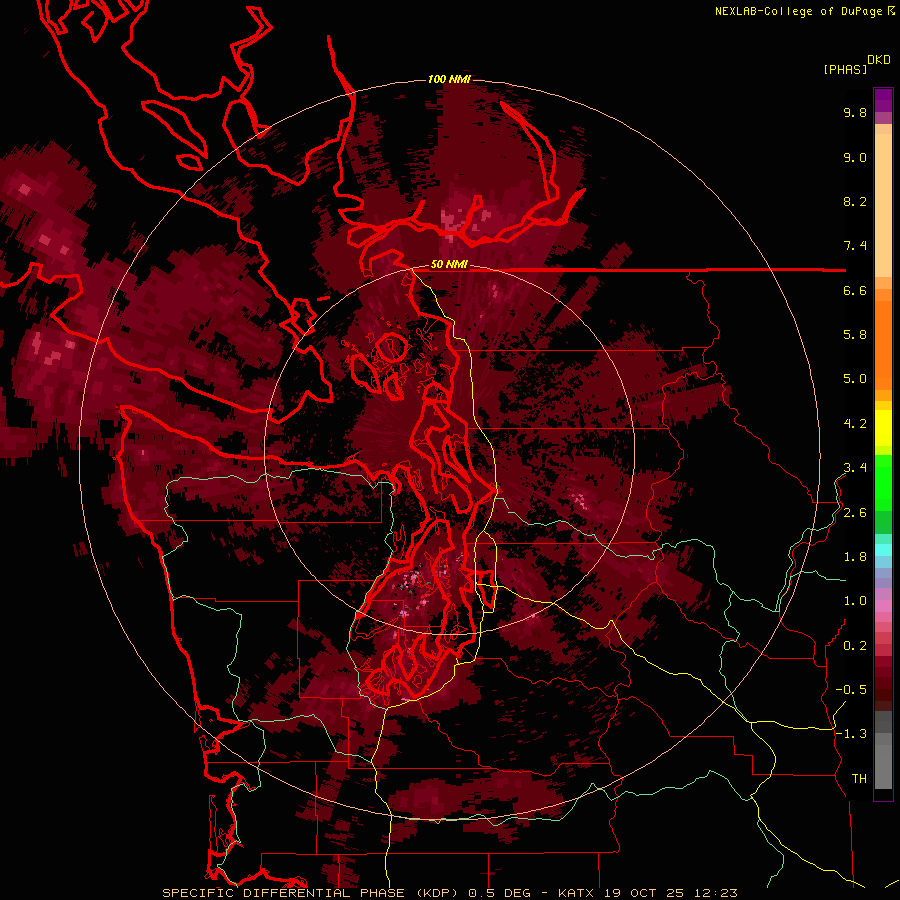Click the 4.2 legend value
900x900 pixels.
pos(855,424)
